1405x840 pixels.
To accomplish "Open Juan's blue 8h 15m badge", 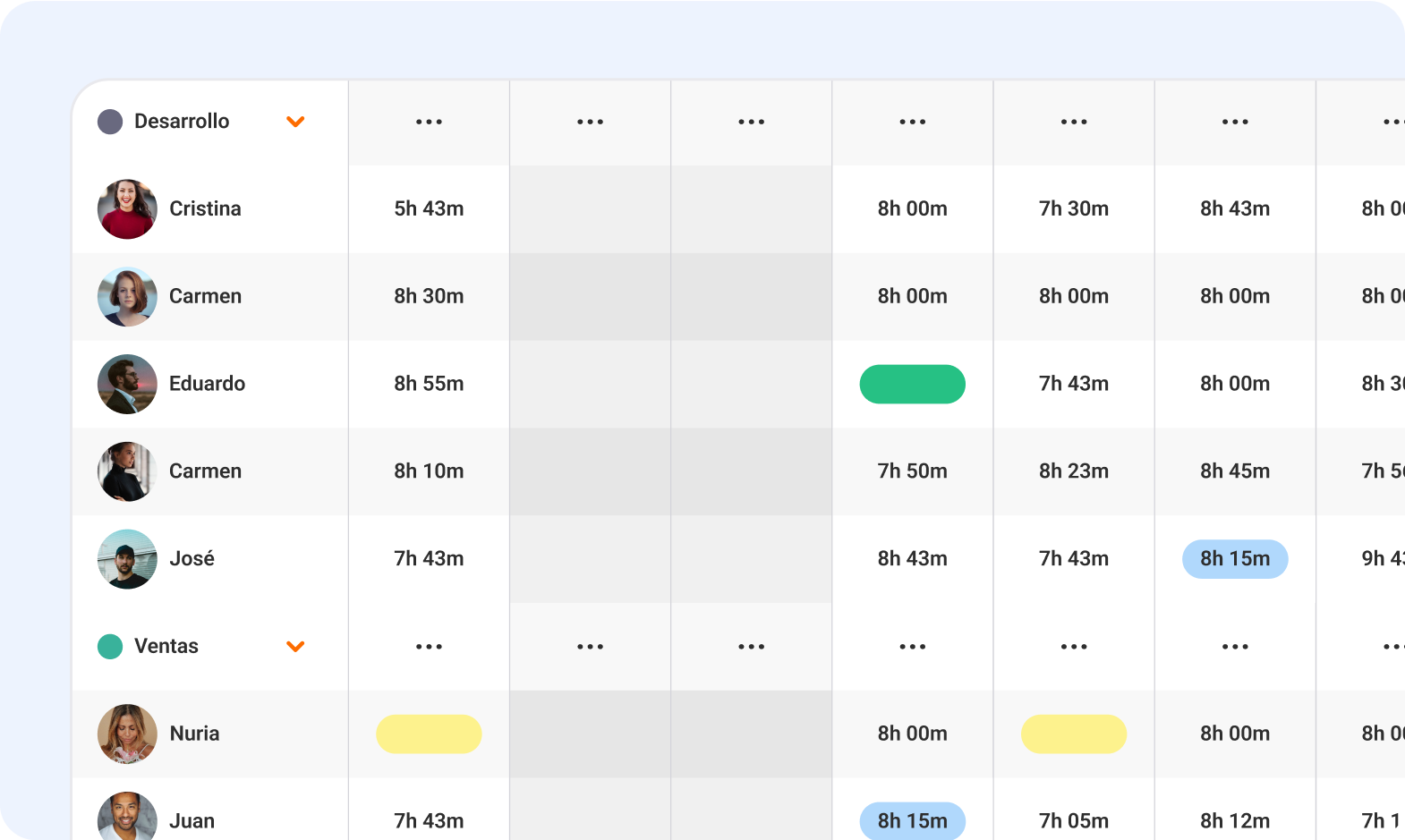I will point(912,820).
